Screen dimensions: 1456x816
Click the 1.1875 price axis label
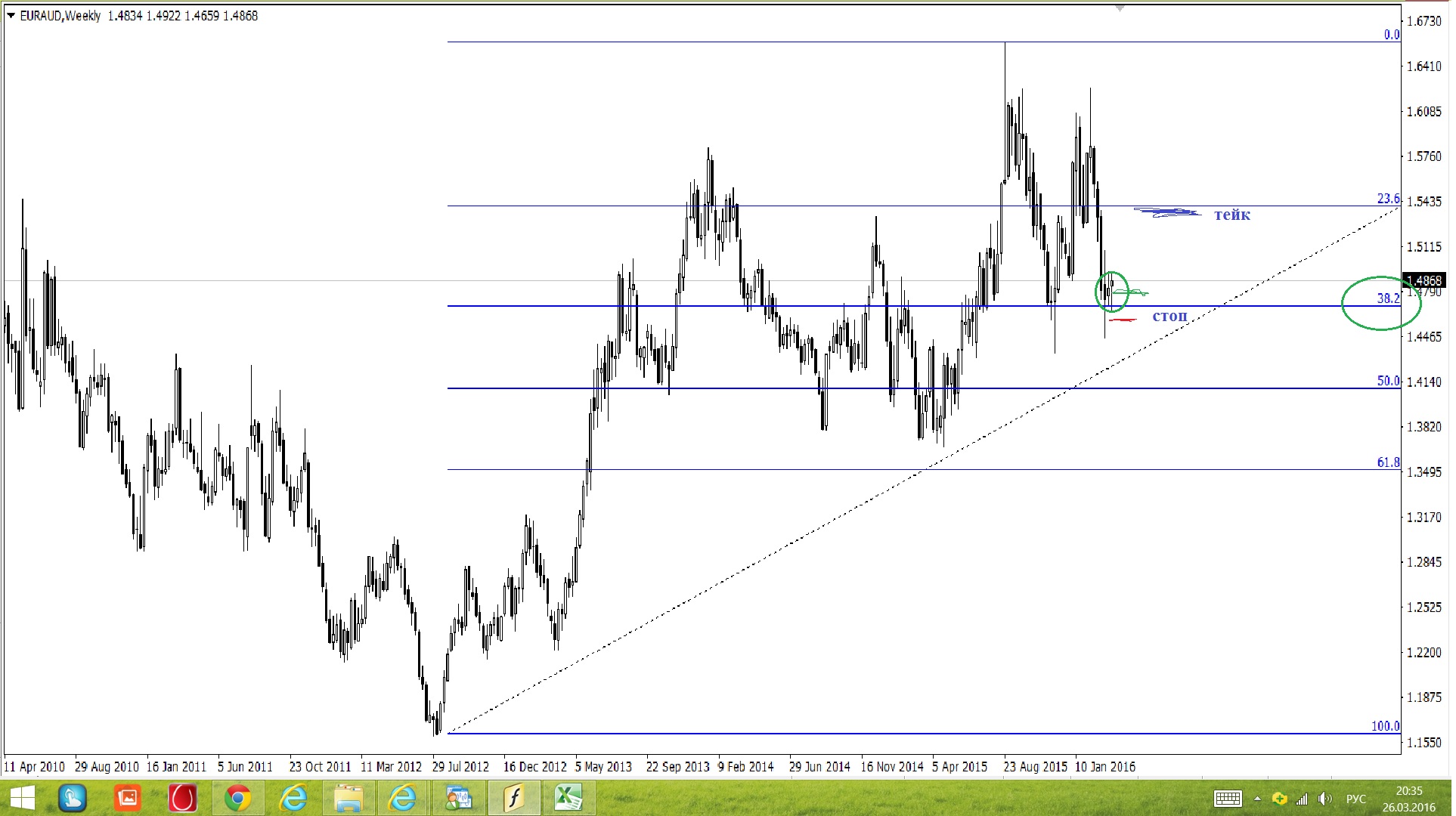click(1423, 697)
